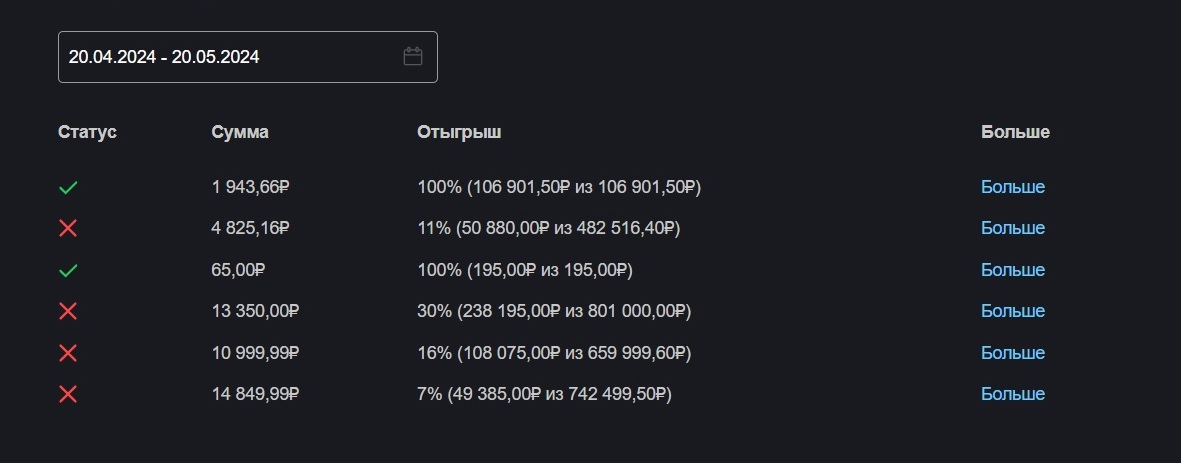This screenshot has width=1181, height=467.
Task: Click green checkmark for 1 943,66₽ row
Action: (x=68, y=187)
